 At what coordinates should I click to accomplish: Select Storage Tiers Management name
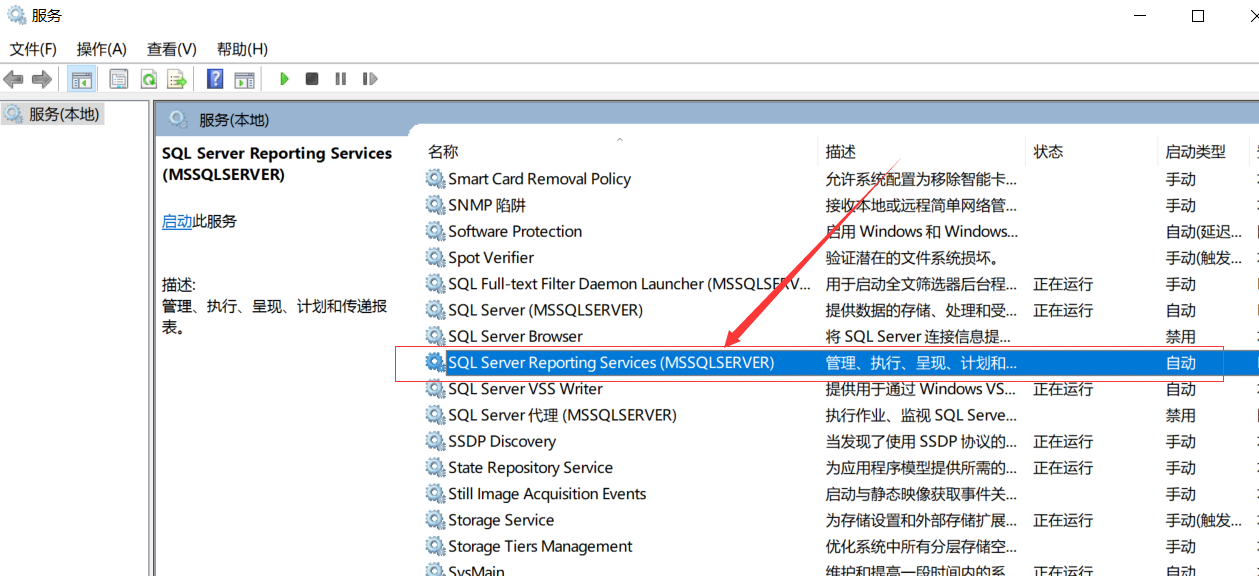[540, 546]
